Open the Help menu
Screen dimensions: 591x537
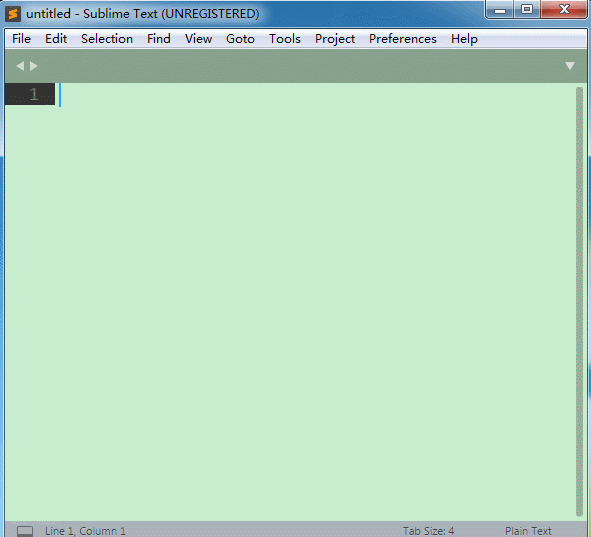(x=464, y=39)
